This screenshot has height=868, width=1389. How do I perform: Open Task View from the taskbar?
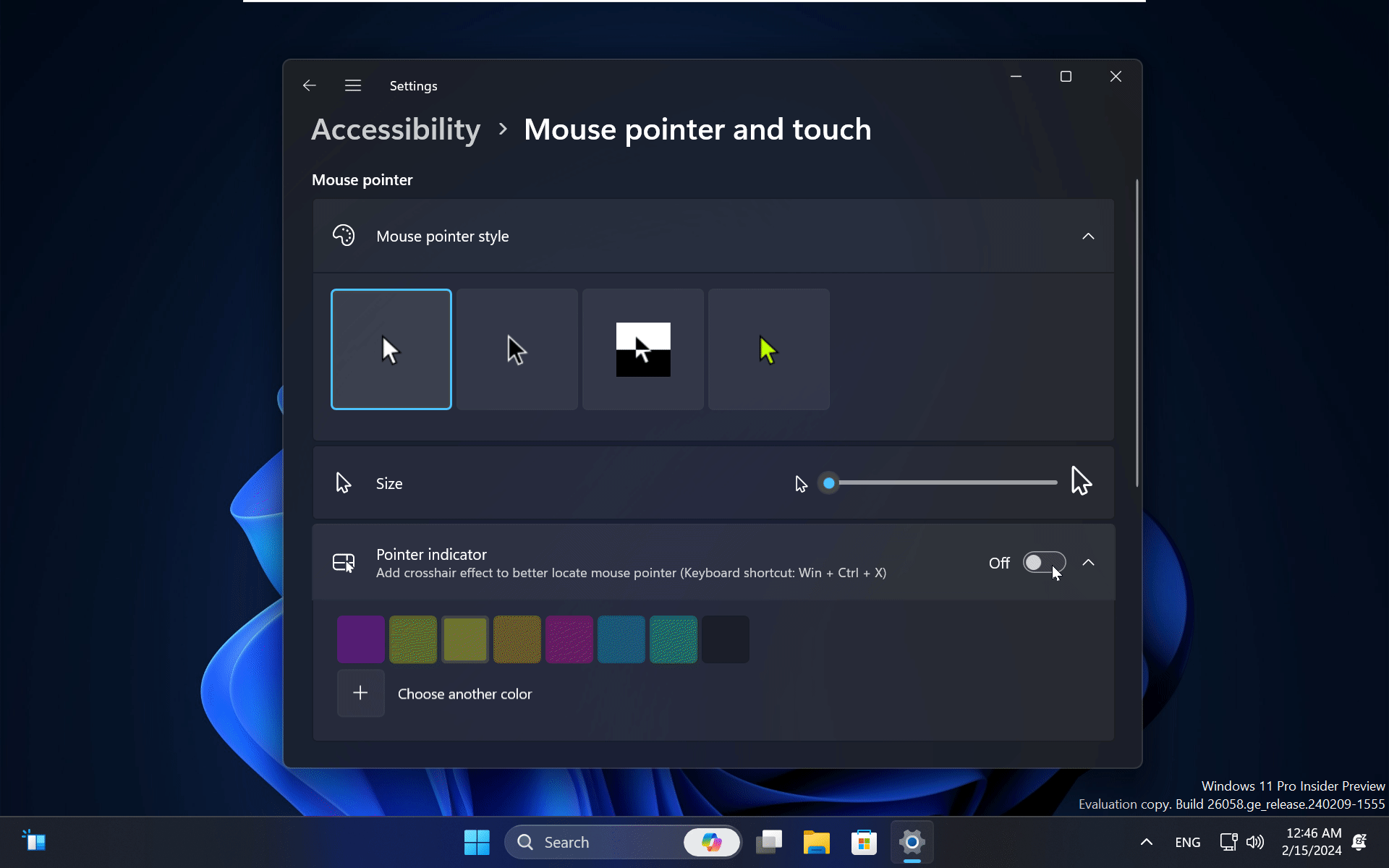769,841
